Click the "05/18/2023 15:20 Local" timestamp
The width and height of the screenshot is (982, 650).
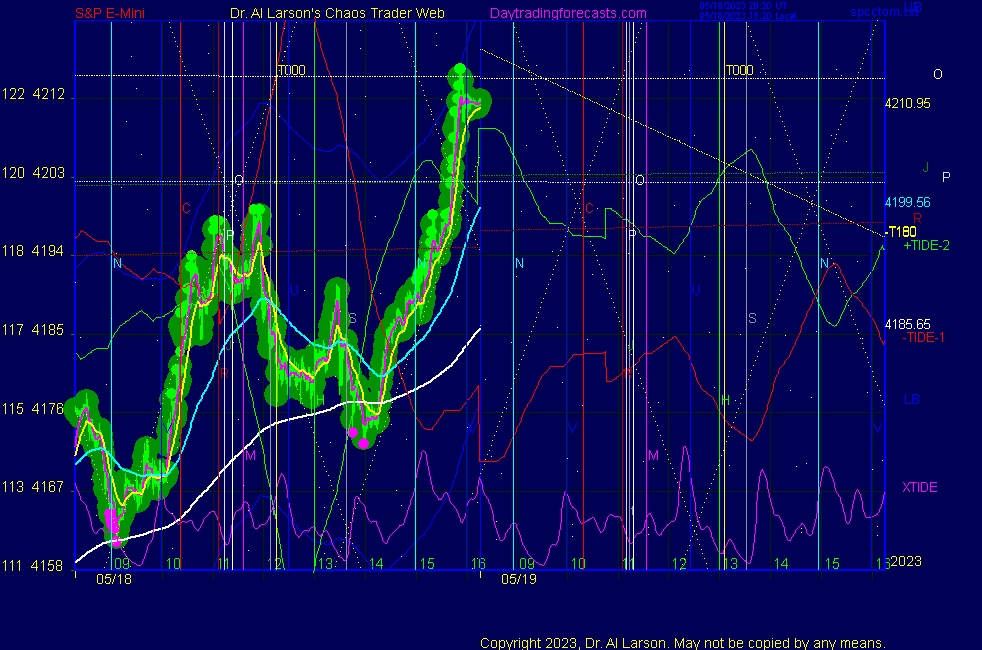(748, 16)
